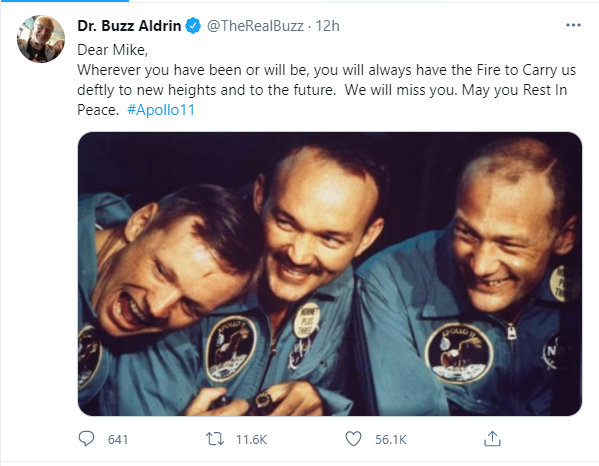Image resolution: width=599 pixels, height=466 pixels.
Task: Click the "May you Rest In" text line
Action: point(514,90)
